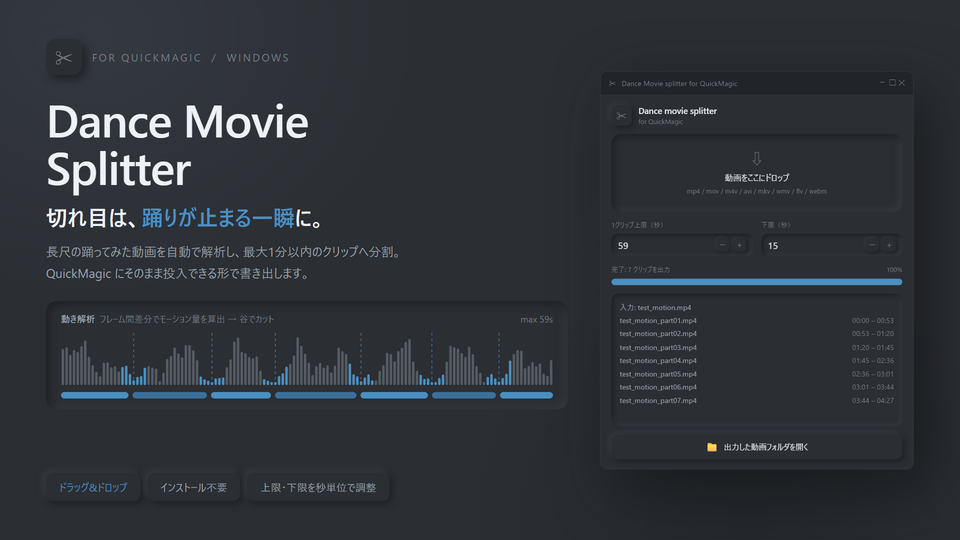960x540 pixels.
Task: Decrease the 1-clip upper limit value
Action: [x=722, y=246]
